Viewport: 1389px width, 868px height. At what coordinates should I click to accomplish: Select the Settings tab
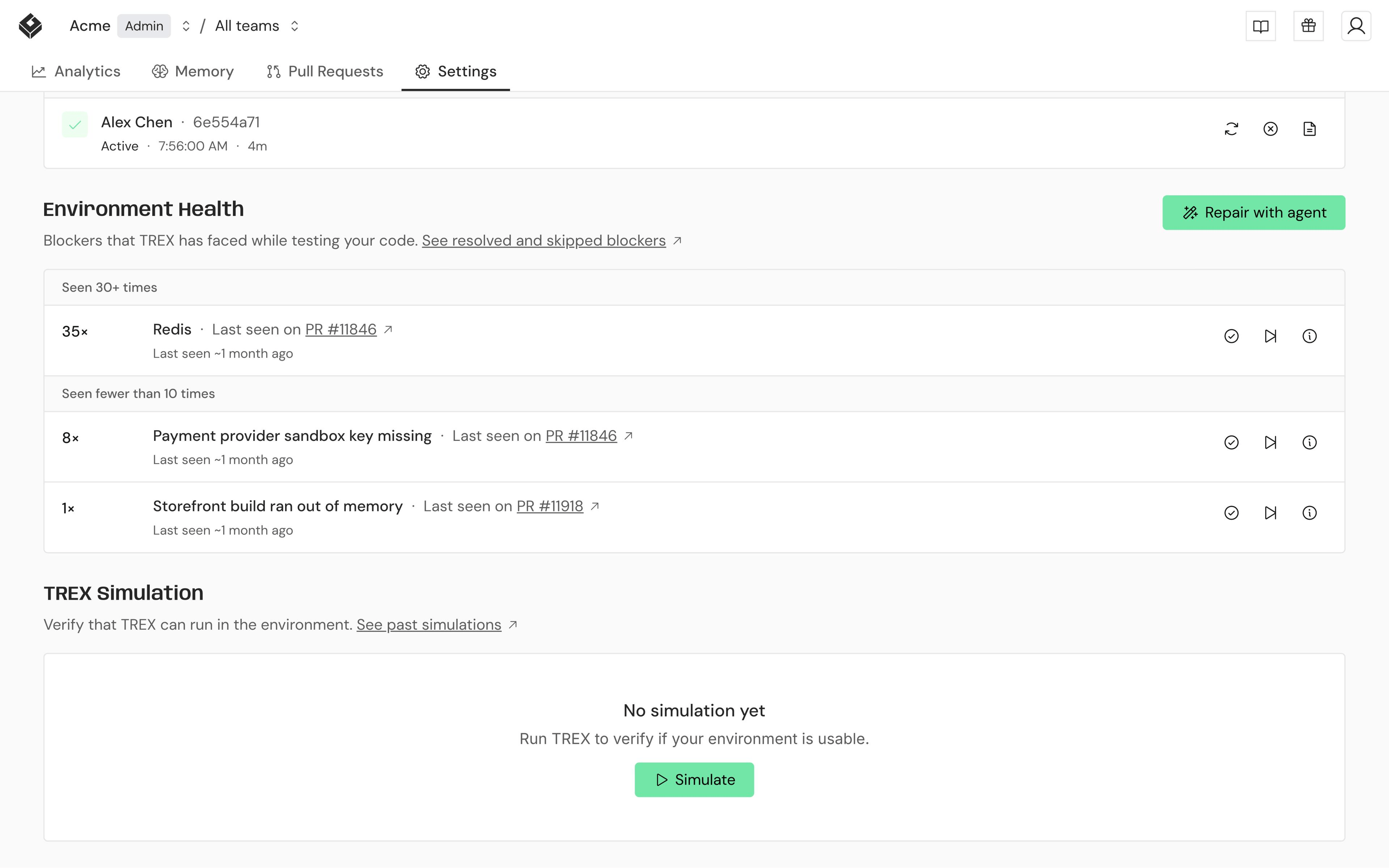point(456,72)
